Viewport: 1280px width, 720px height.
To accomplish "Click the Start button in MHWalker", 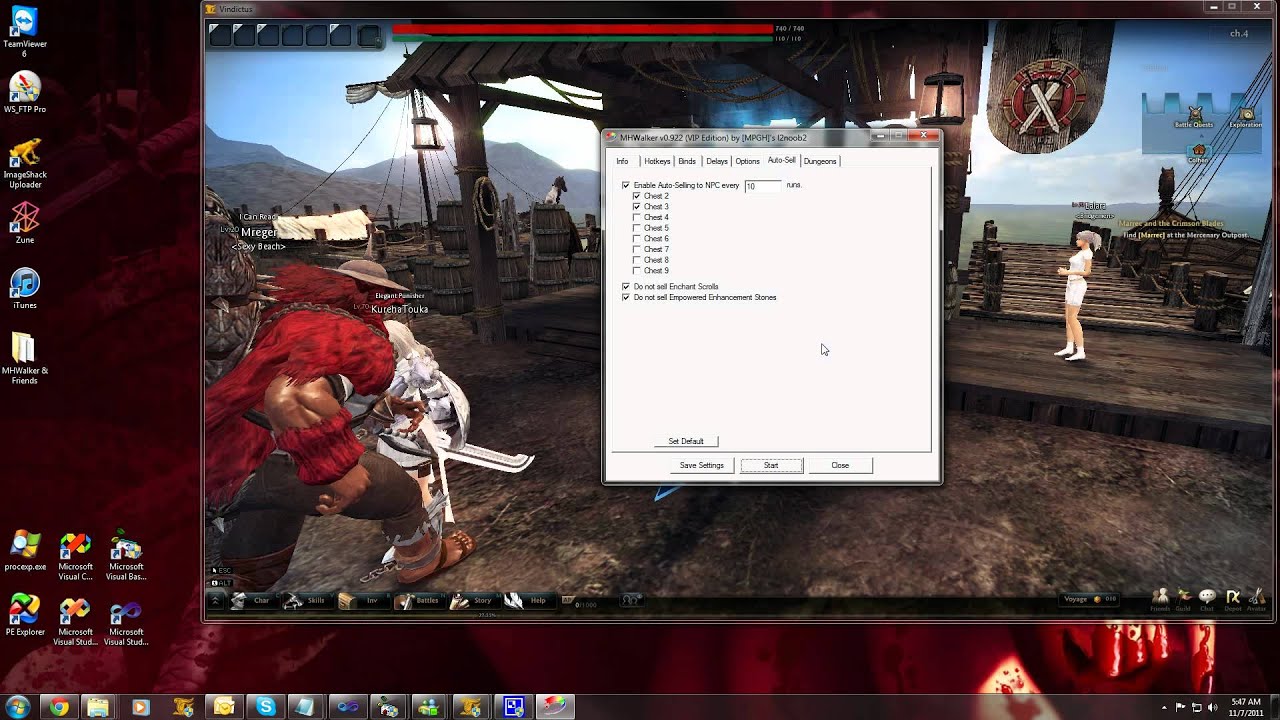I will [x=771, y=465].
